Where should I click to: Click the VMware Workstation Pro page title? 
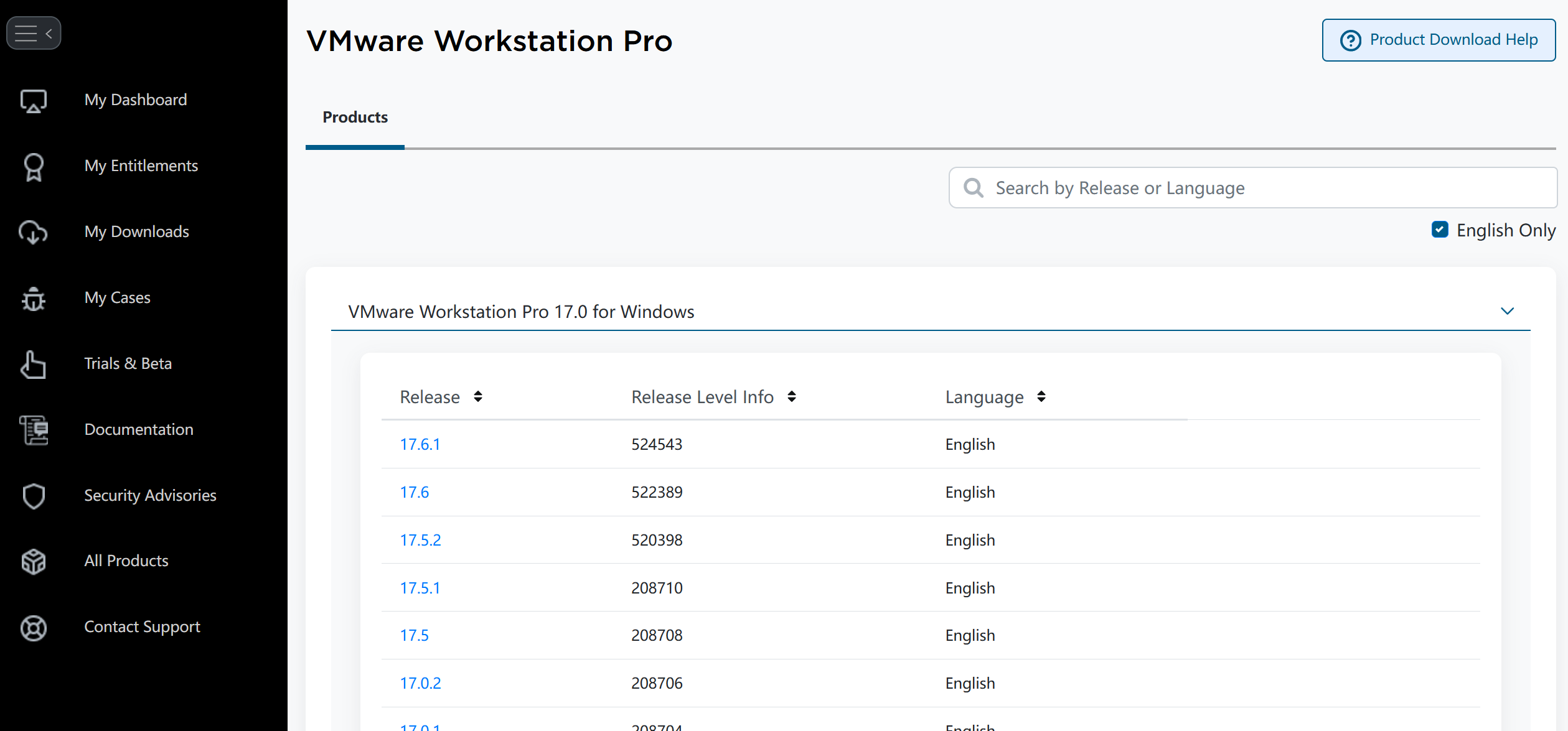click(x=490, y=41)
